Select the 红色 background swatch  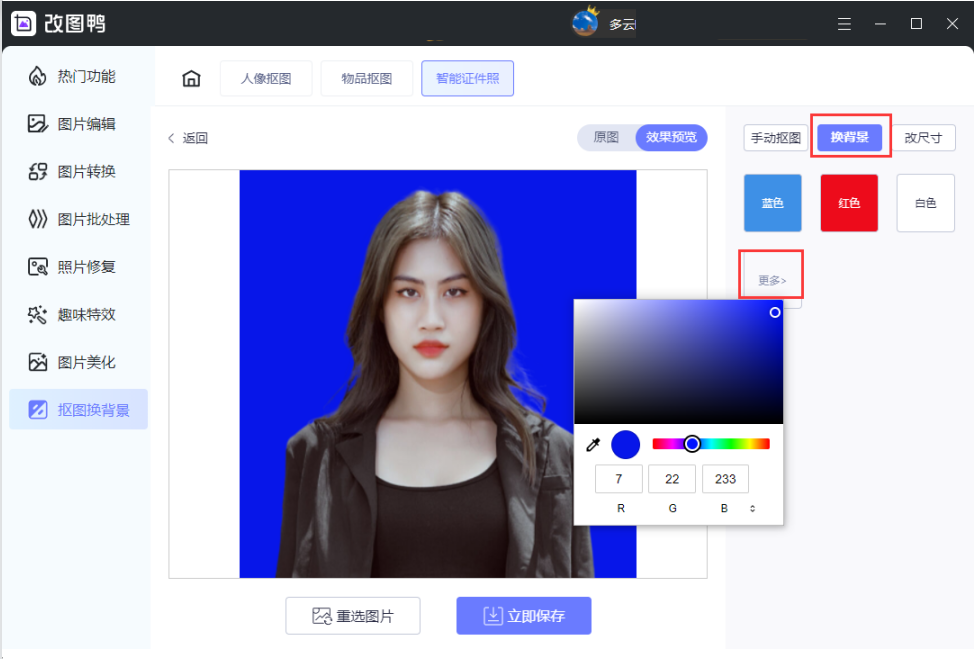pyautogui.click(x=848, y=202)
